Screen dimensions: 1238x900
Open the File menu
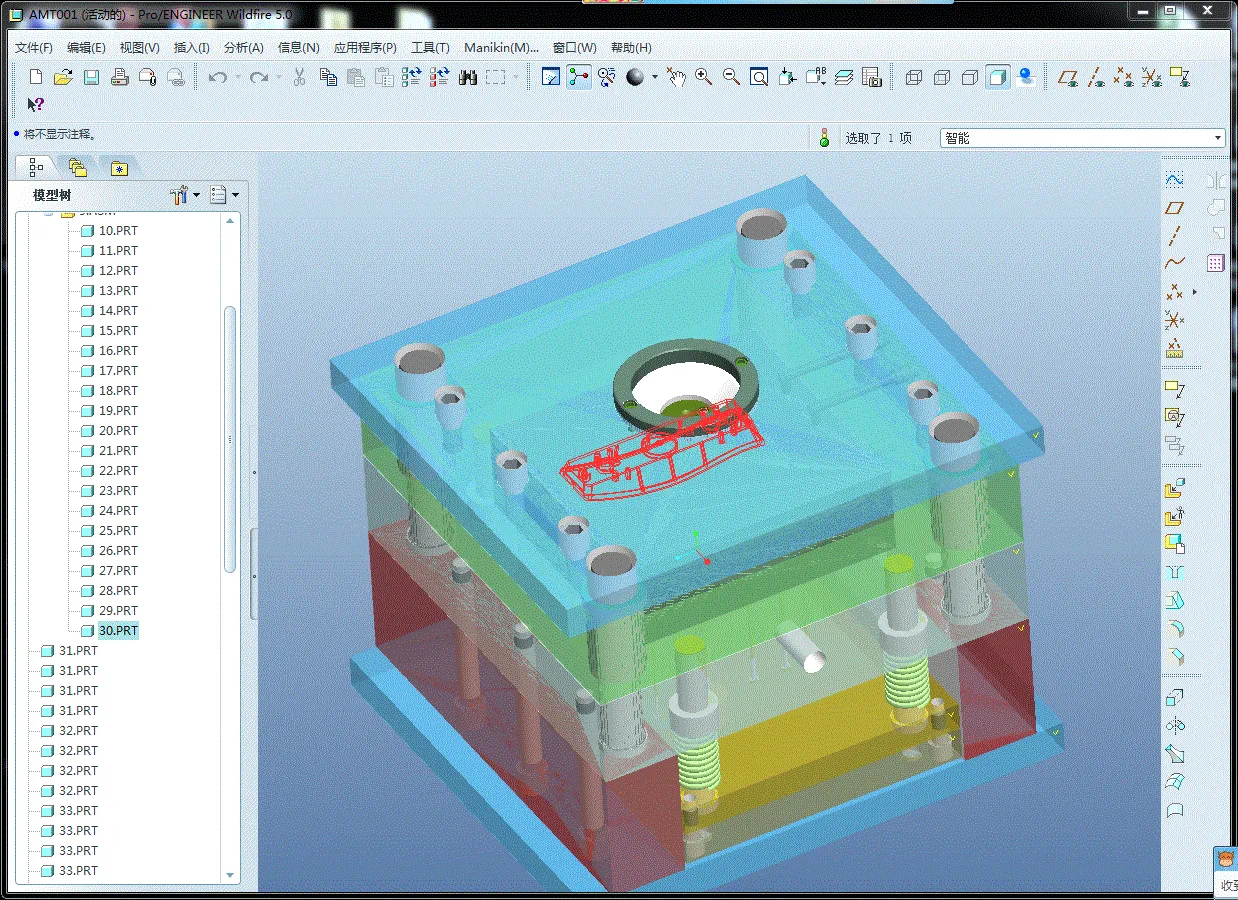[34, 47]
